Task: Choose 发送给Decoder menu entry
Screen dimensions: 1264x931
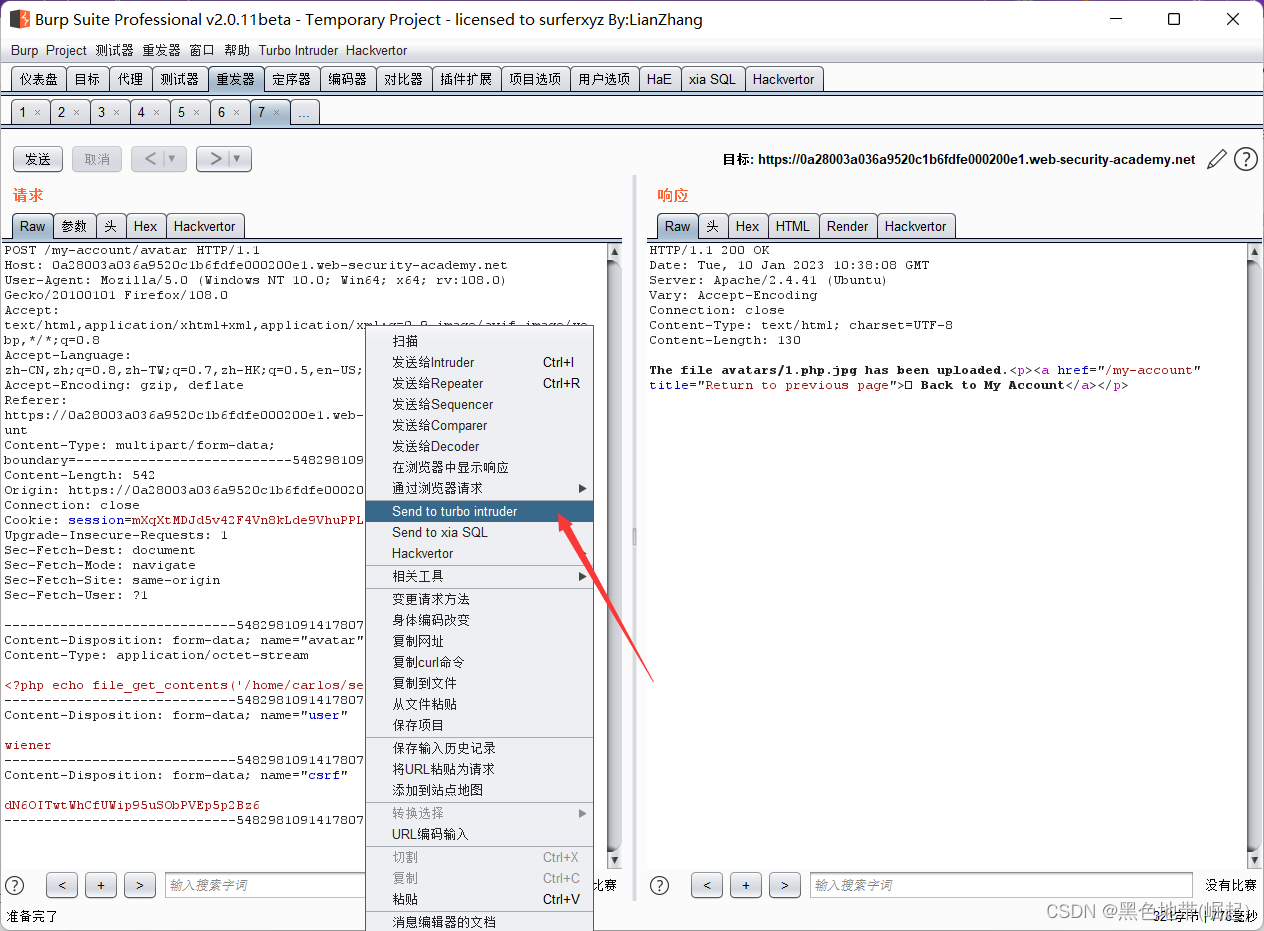Action: 479,446
